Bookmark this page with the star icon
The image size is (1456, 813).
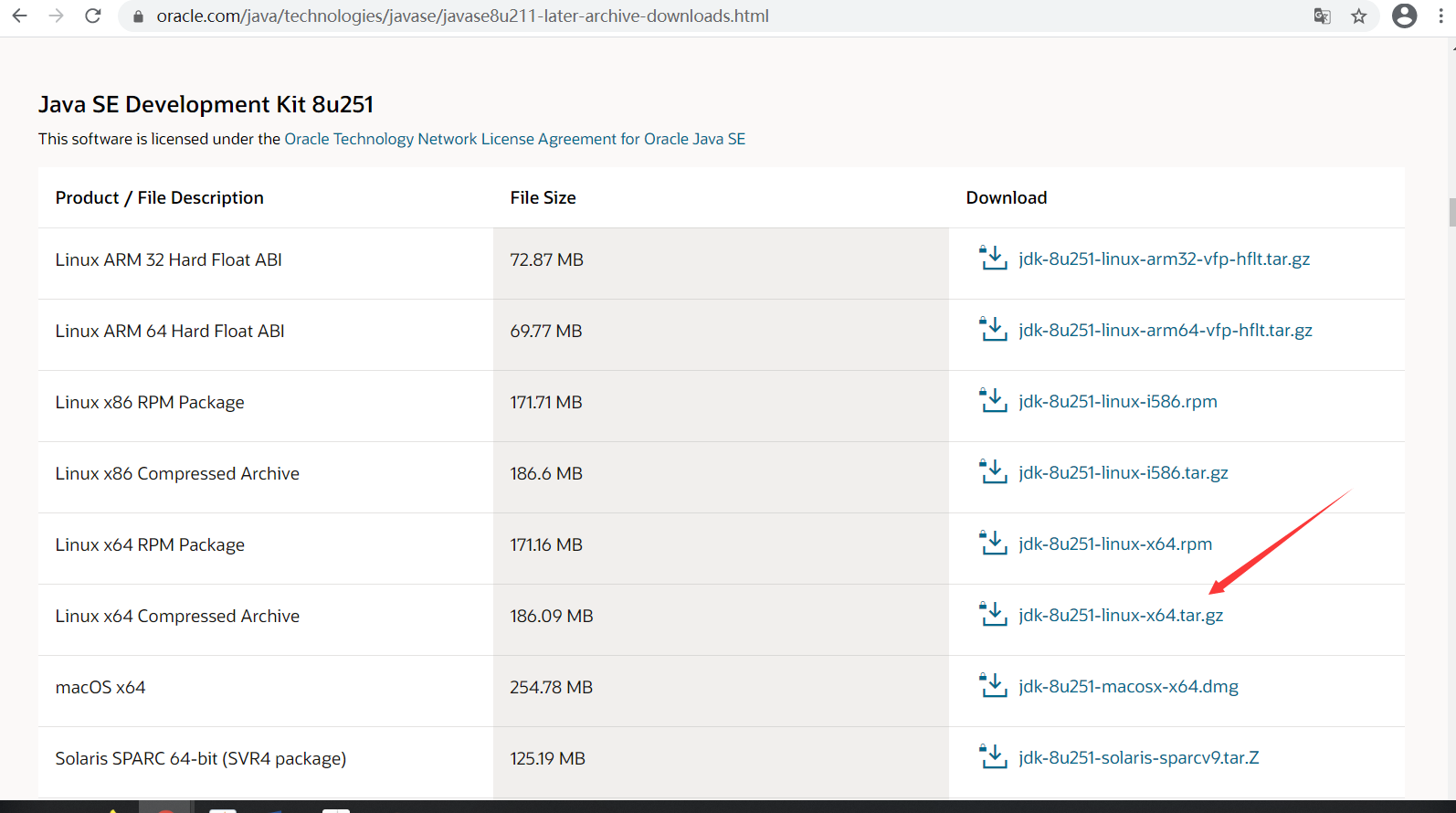pos(1359,16)
